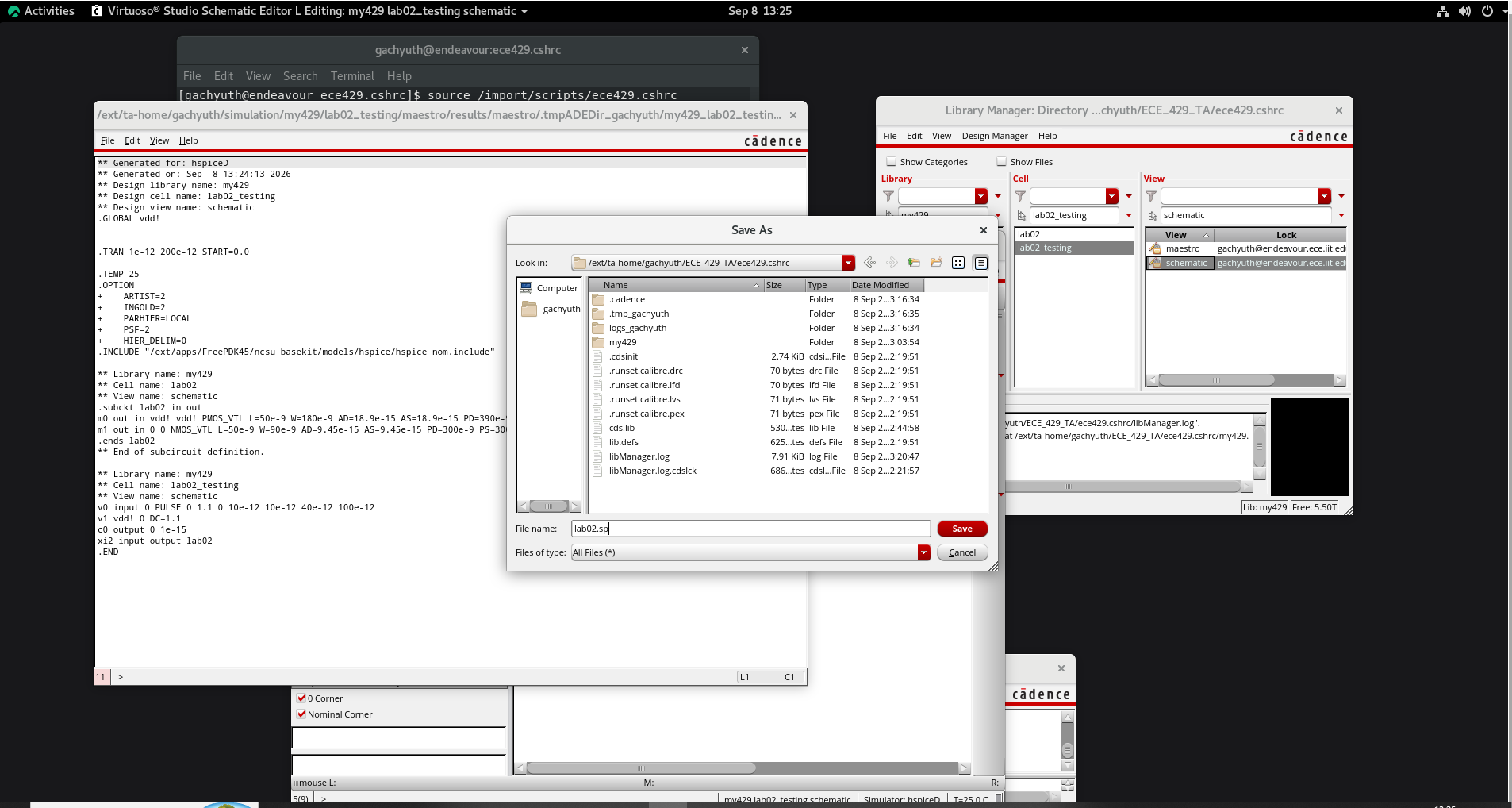Open File menu in netlist viewer
This screenshot has height=808, width=1512.
108,140
